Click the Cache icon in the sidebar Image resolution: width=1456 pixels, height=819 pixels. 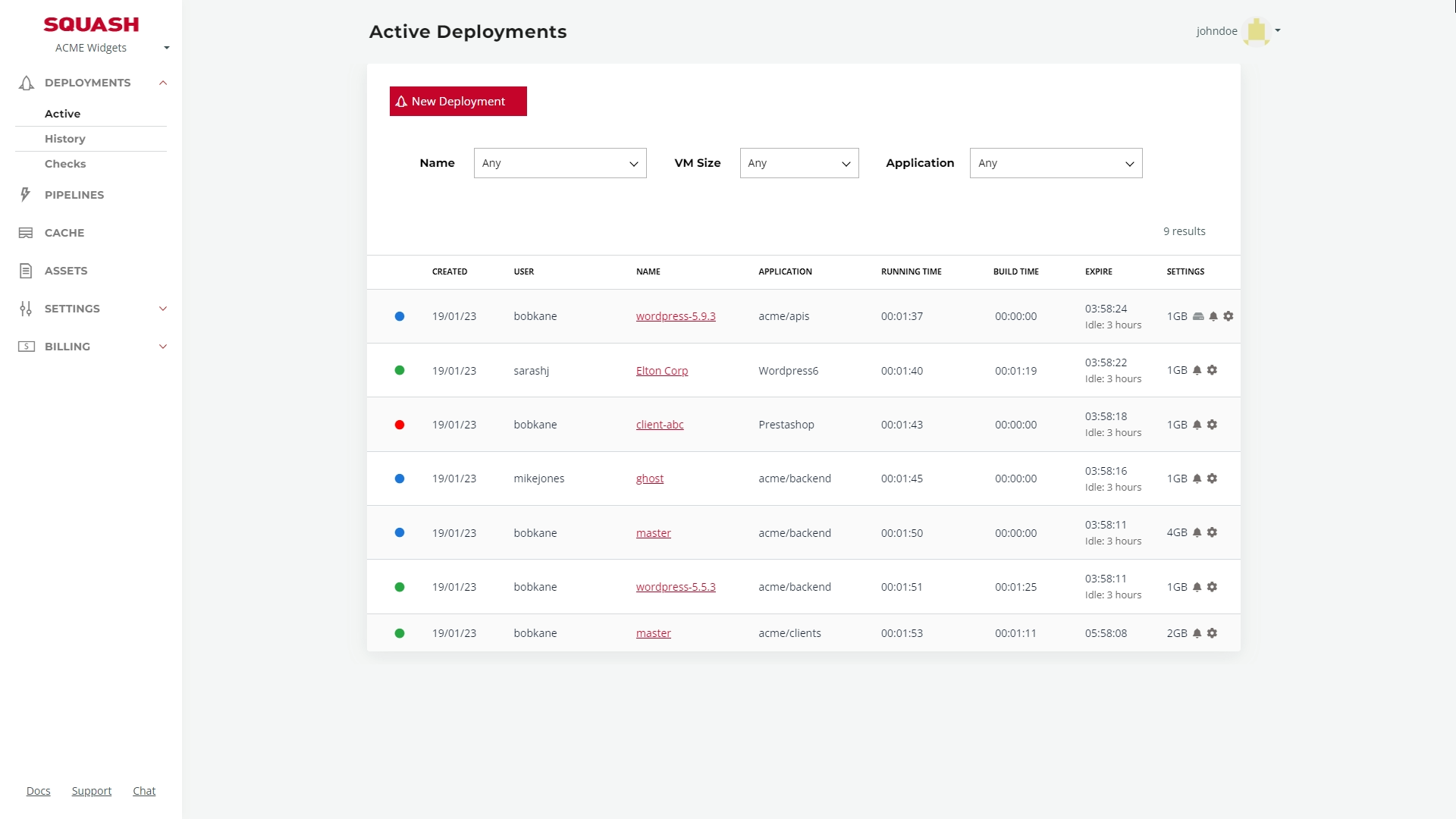26,233
